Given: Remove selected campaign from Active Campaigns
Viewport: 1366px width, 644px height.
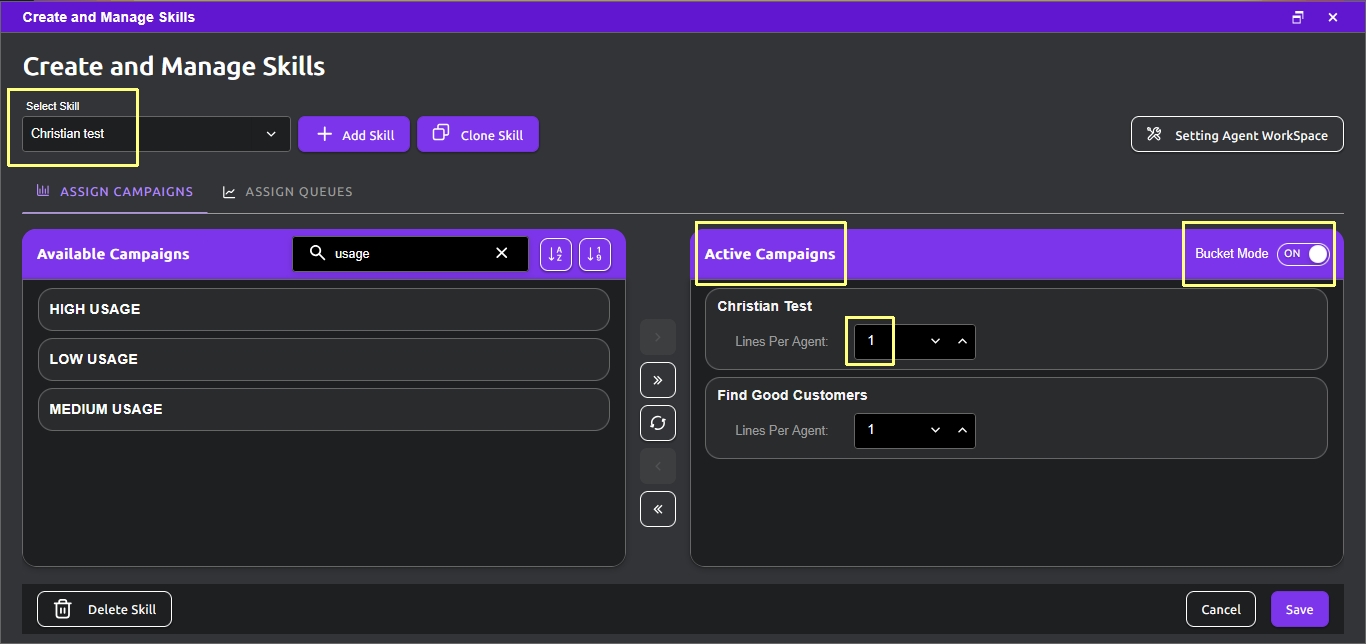Looking at the screenshot, I should pyautogui.click(x=658, y=466).
